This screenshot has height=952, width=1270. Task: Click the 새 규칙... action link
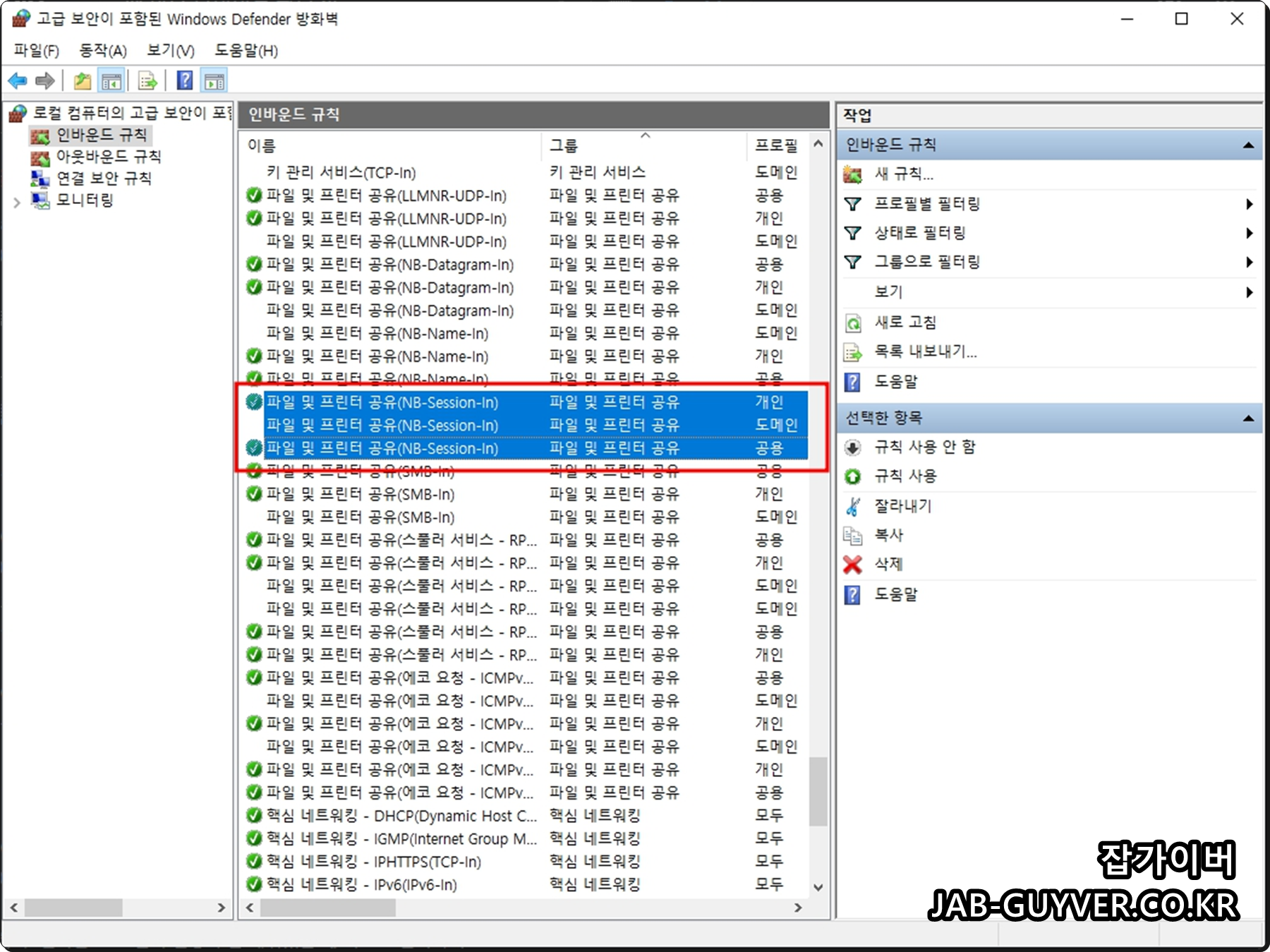coord(904,174)
